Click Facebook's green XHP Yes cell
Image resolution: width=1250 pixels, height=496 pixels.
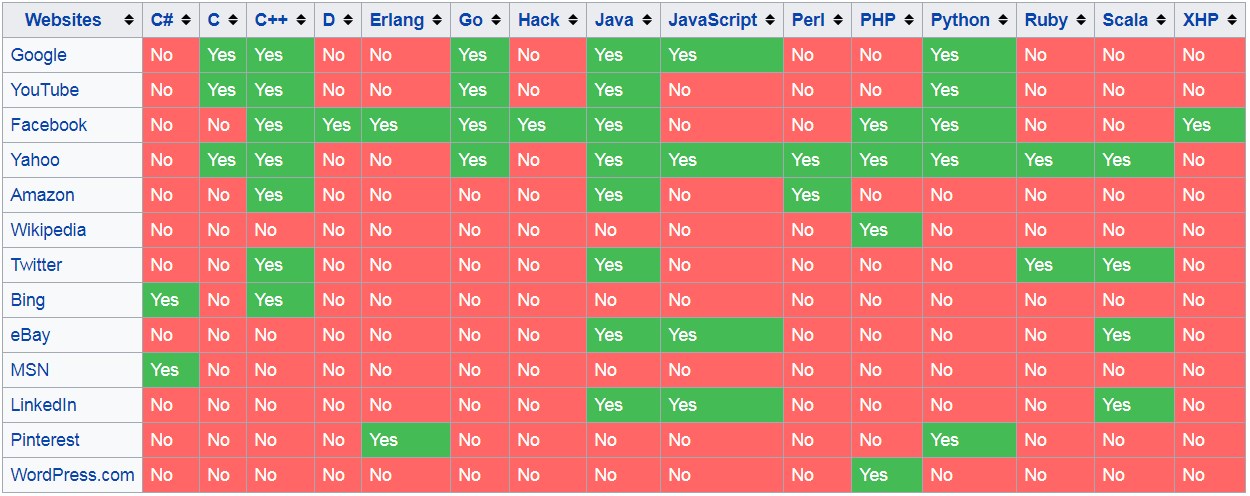(x=1210, y=125)
